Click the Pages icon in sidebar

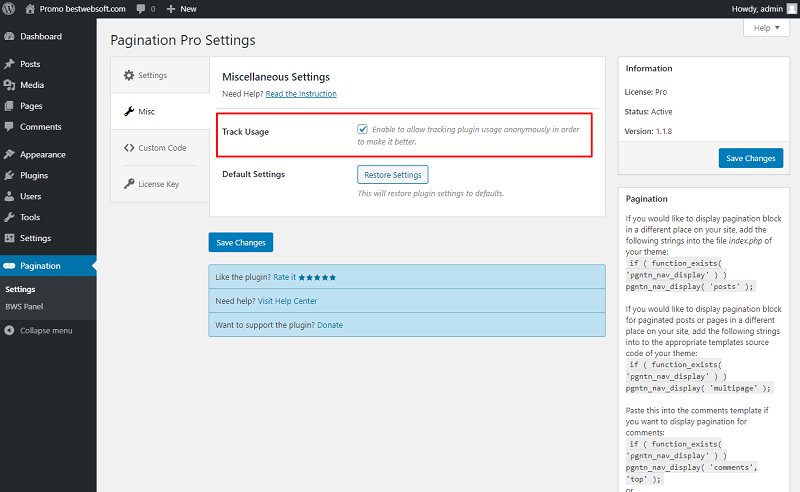[x=9, y=106]
